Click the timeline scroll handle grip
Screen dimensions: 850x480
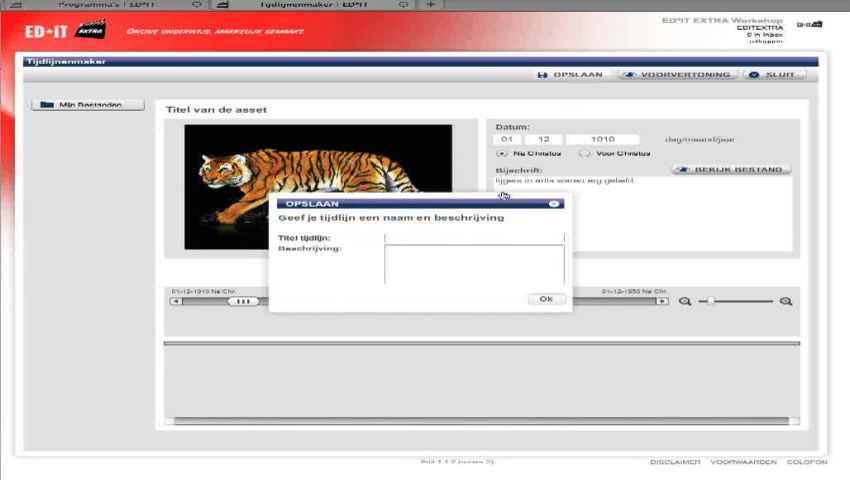pyautogui.click(x=243, y=301)
